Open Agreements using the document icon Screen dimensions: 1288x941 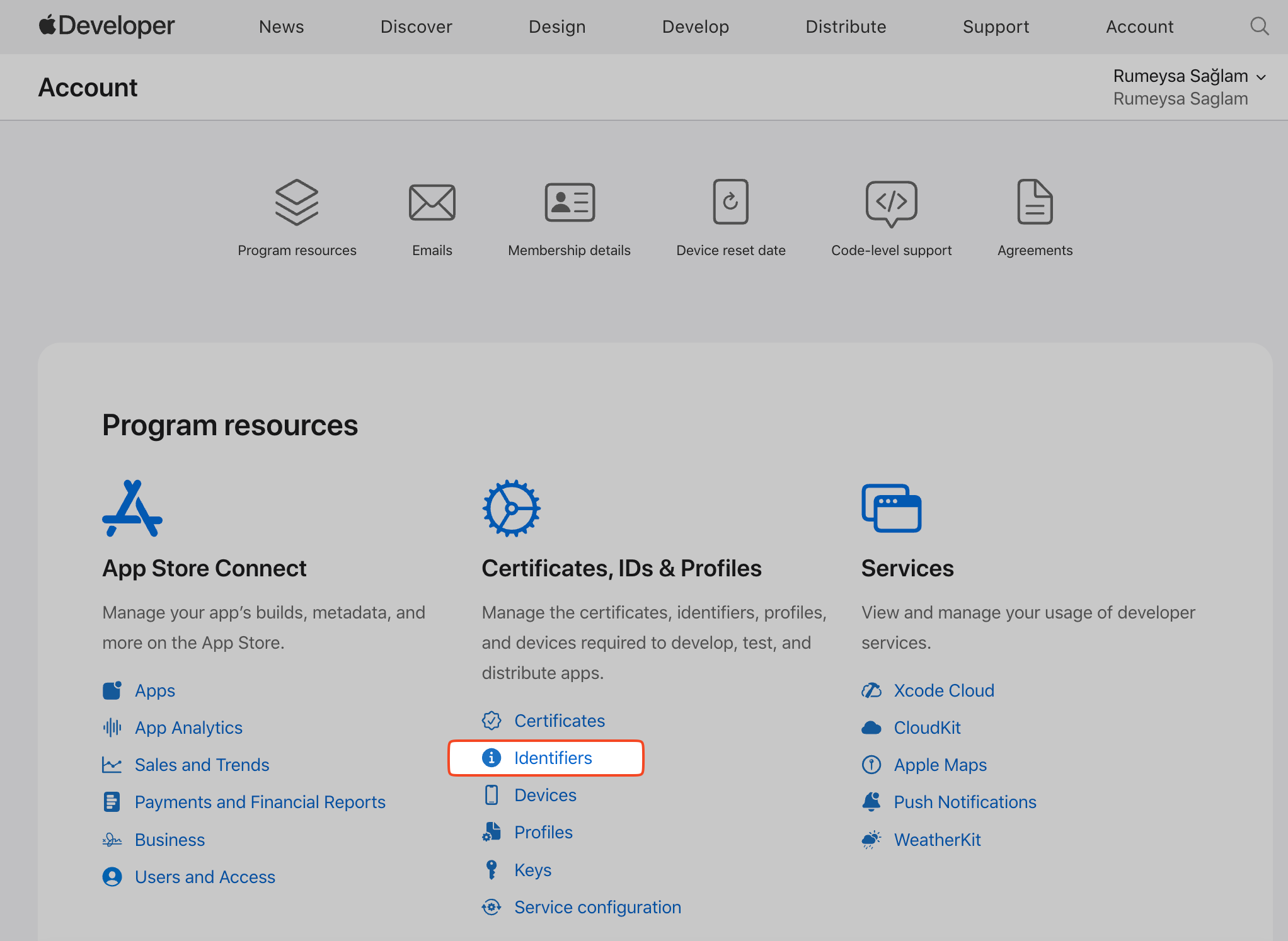click(1034, 202)
